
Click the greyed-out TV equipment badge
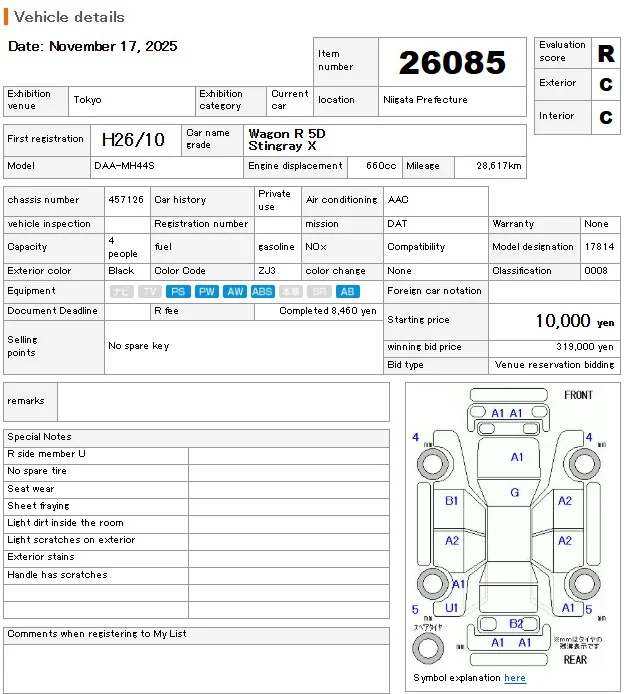click(x=150, y=291)
